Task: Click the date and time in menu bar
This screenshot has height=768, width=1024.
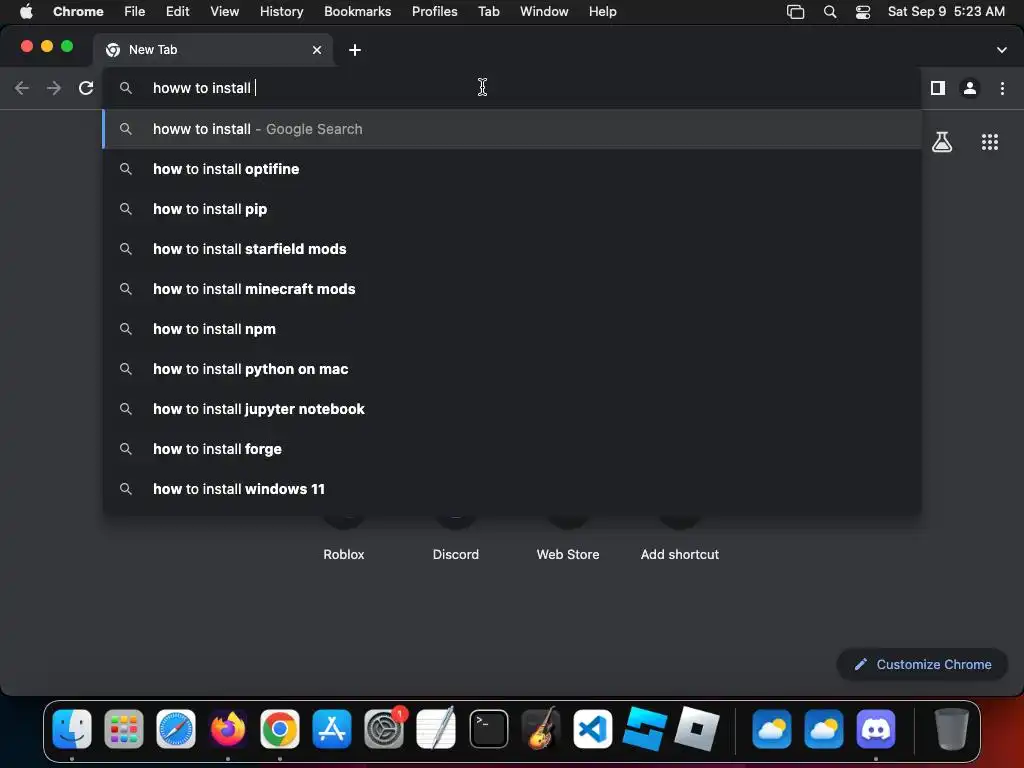Action: tap(946, 12)
